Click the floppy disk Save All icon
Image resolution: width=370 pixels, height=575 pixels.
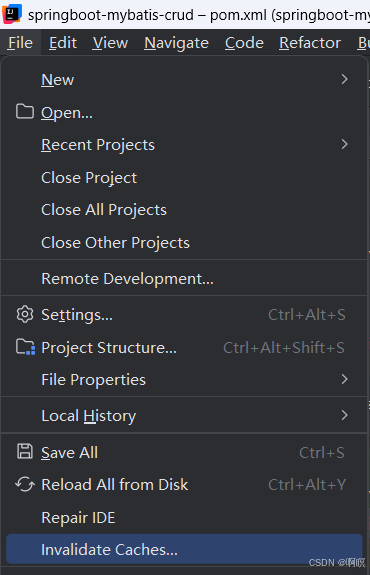[25, 451]
